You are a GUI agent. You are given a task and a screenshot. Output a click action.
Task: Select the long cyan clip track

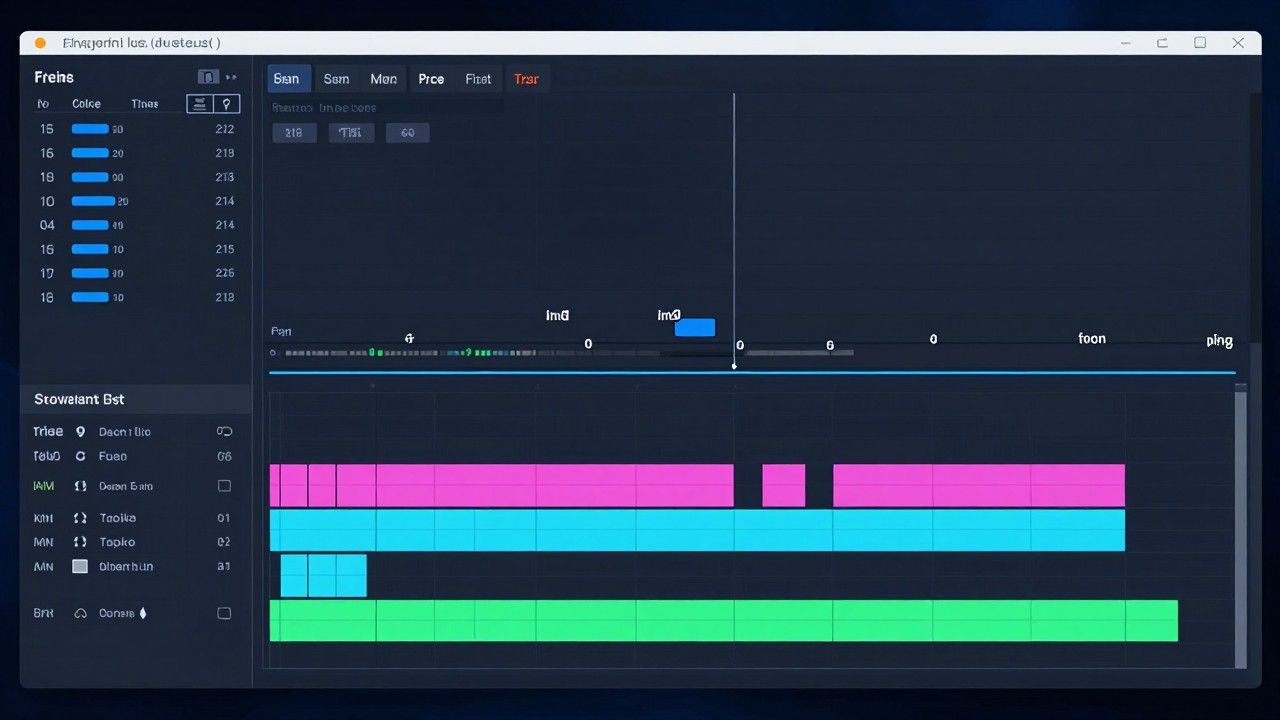click(x=697, y=530)
